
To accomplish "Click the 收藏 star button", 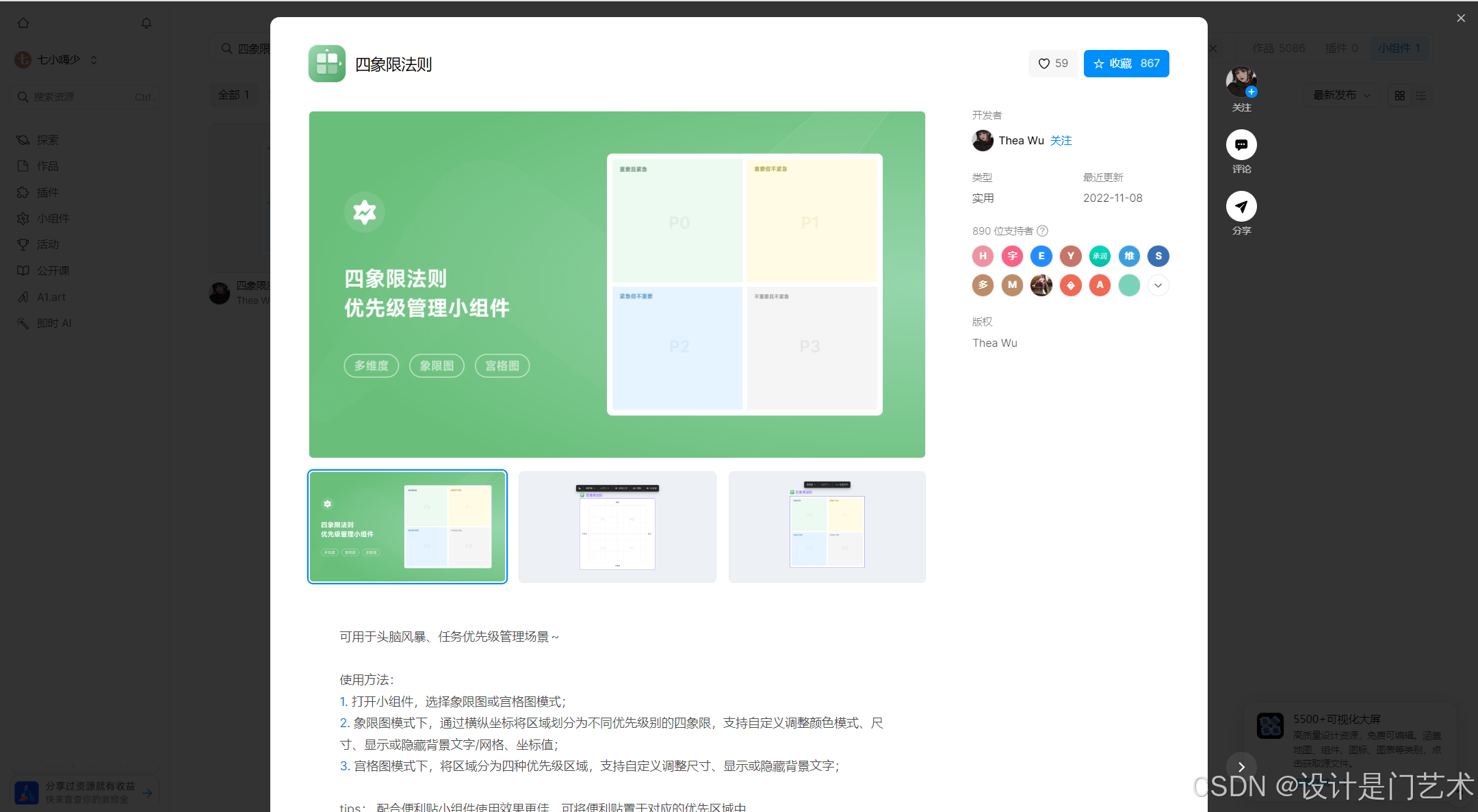I will (1126, 64).
